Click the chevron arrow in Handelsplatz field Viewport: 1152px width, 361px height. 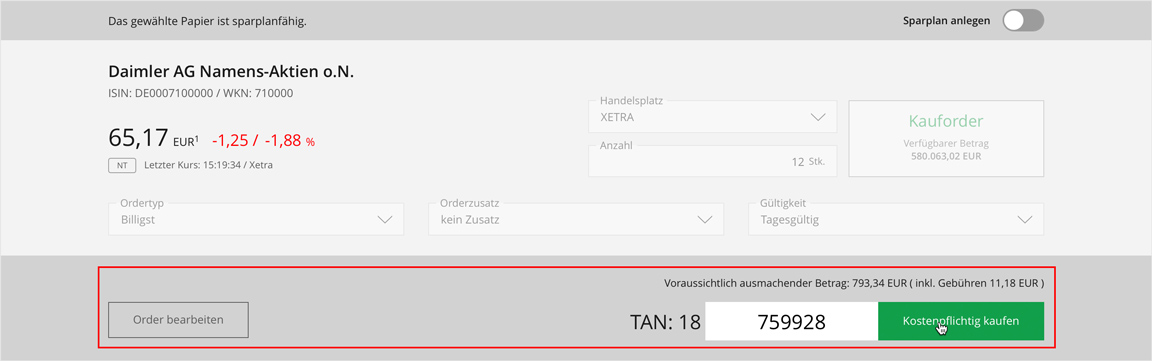pos(818,117)
